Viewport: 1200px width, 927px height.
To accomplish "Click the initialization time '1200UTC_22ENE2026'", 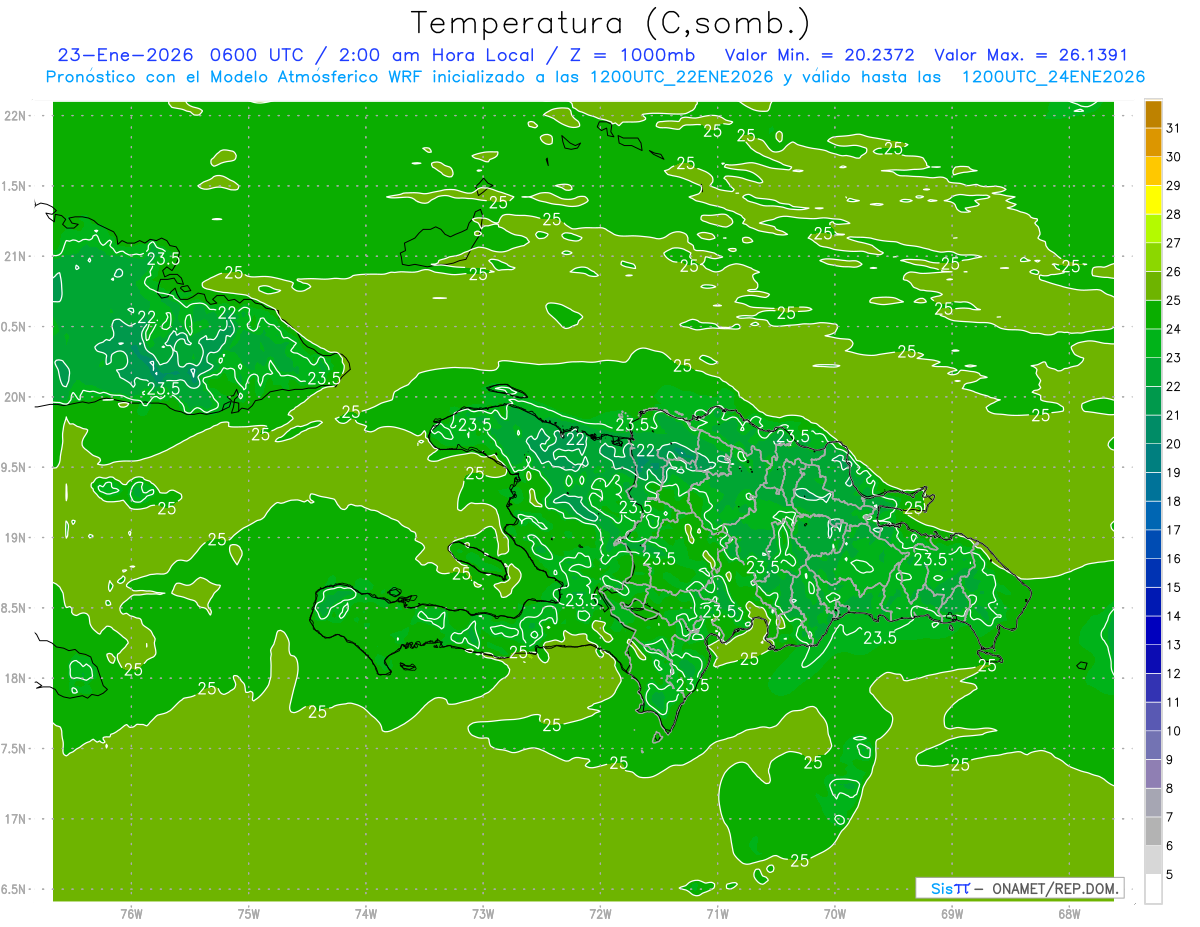I will (x=682, y=77).
